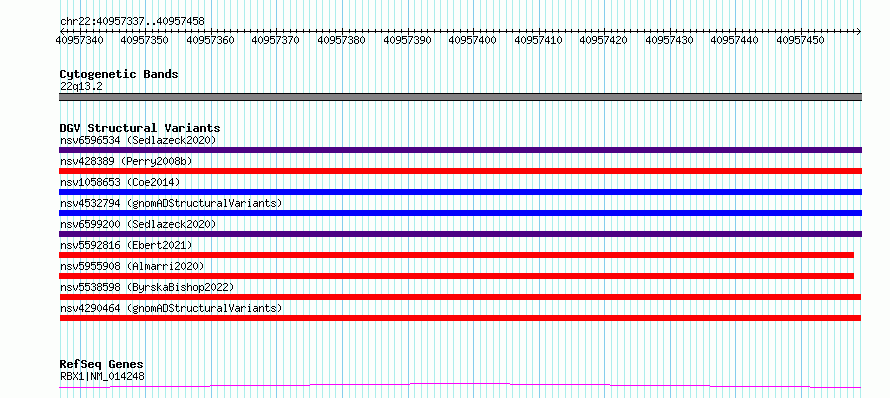Click the nsv4532794 (gnomADStructuralVariants) label
Image resolution: width=890 pixels, height=398 pixels.
pyautogui.click(x=171, y=203)
